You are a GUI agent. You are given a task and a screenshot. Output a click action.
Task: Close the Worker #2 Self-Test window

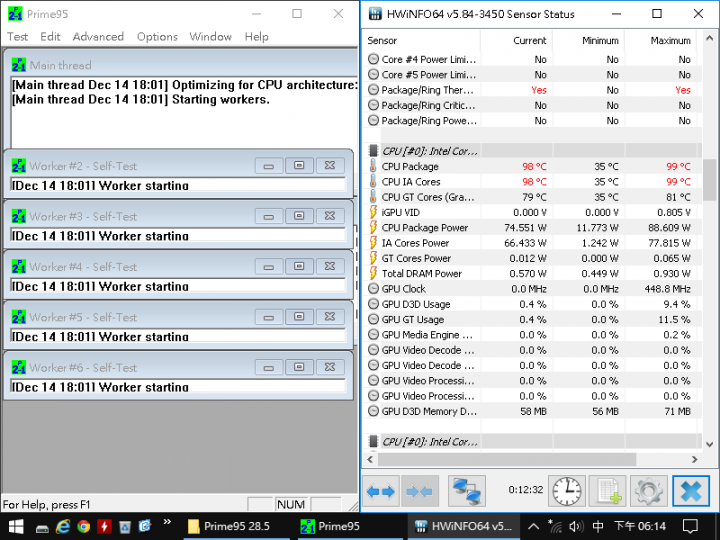tap(330, 166)
